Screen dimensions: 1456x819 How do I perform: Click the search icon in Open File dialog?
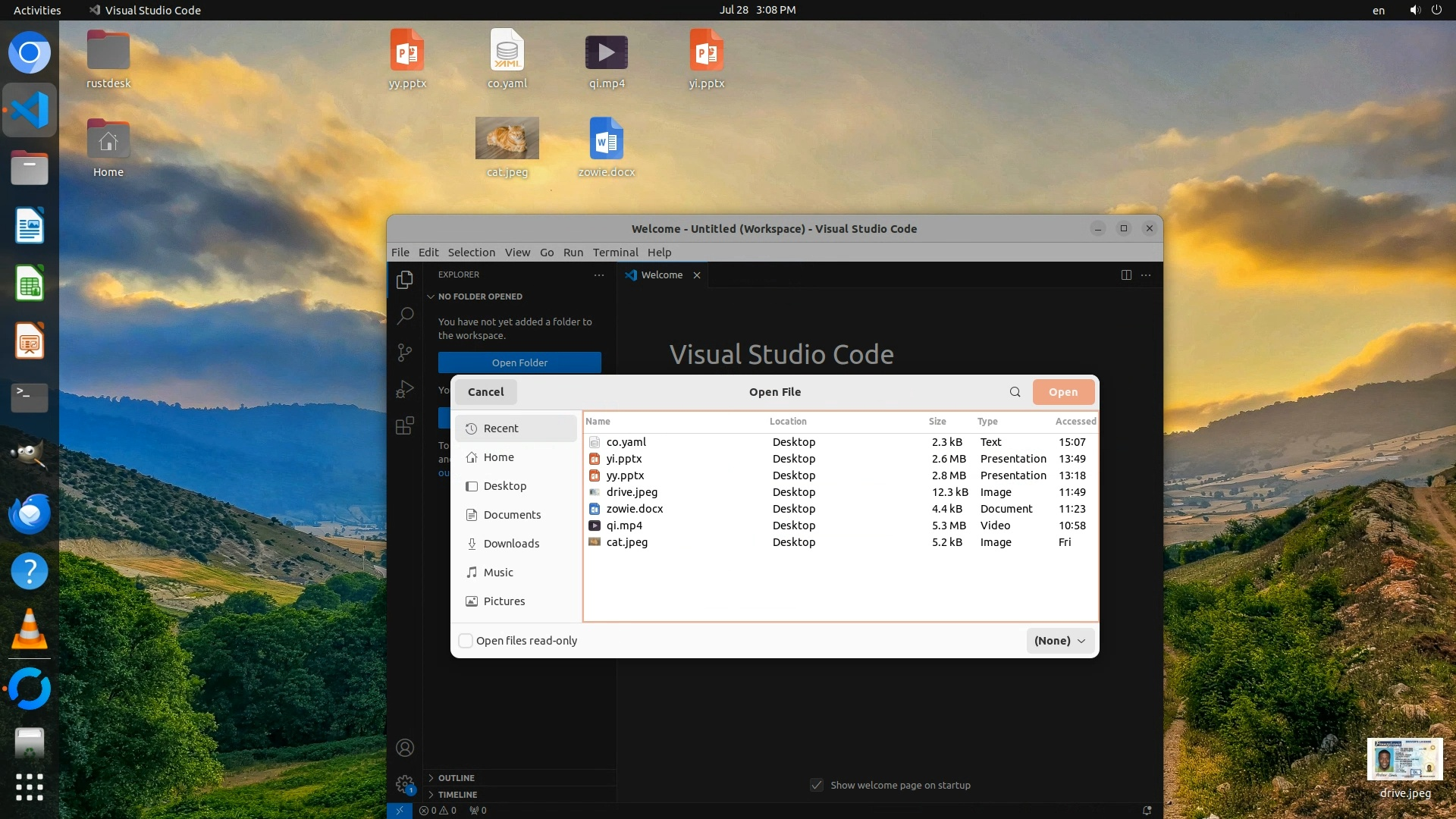tap(1015, 392)
